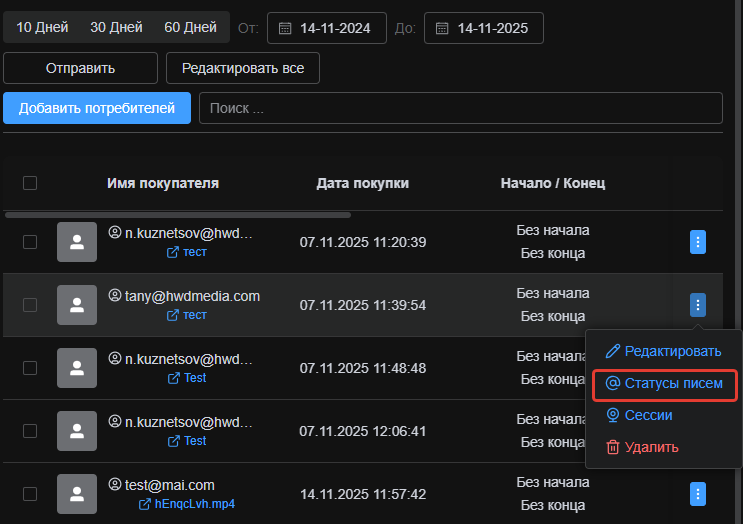Click the pencil icon next to Редактировать
Image resolution: width=743 pixels, height=524 pixels.
coord(613,351)
